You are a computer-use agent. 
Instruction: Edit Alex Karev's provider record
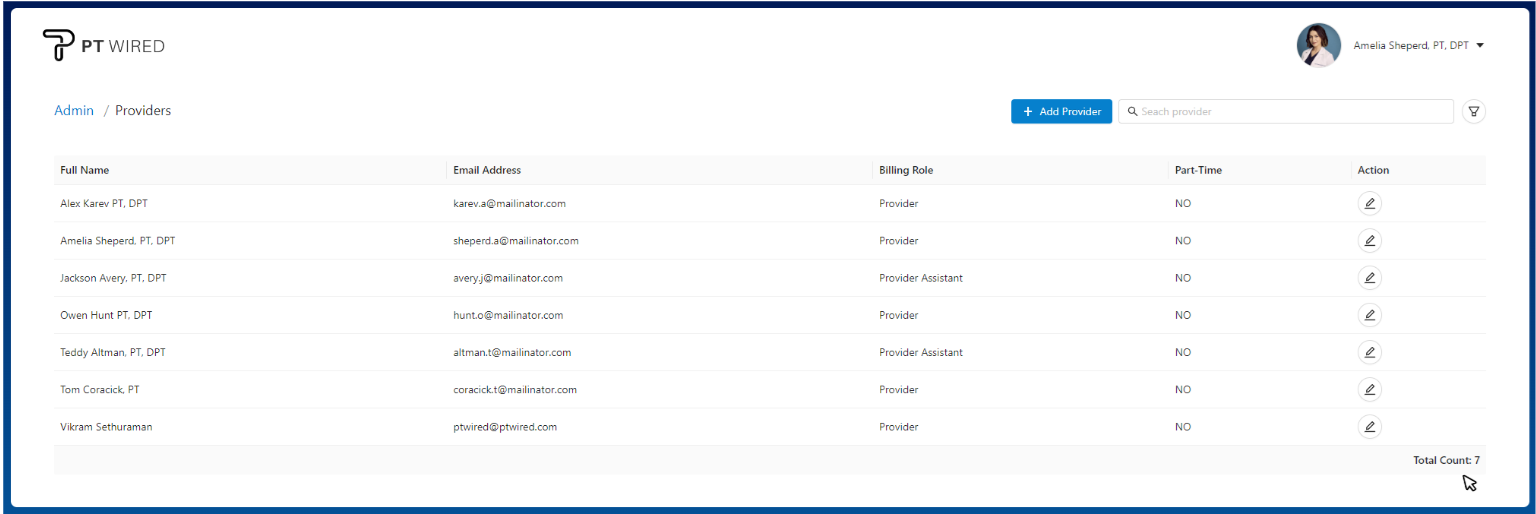coord(1369,204)
